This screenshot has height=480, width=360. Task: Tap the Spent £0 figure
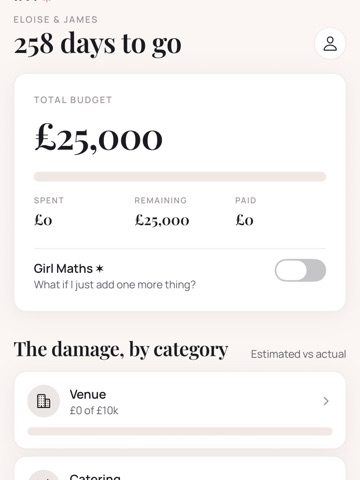coord(43,220)
